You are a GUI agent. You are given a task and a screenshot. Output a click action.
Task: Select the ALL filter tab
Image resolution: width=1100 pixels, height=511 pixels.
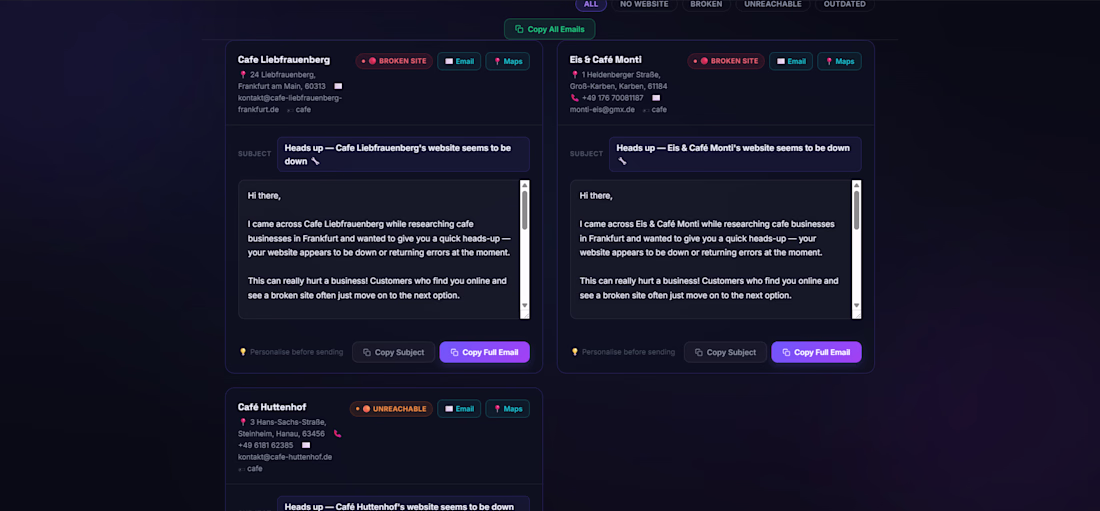tap(591, 4)
